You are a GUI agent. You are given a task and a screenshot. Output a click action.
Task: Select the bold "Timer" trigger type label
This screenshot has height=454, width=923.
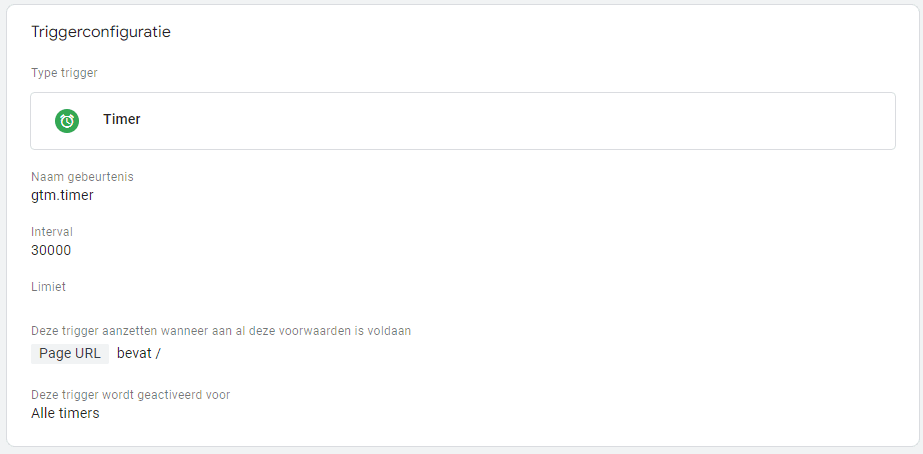pyautogui.click(x=122, y=120)
